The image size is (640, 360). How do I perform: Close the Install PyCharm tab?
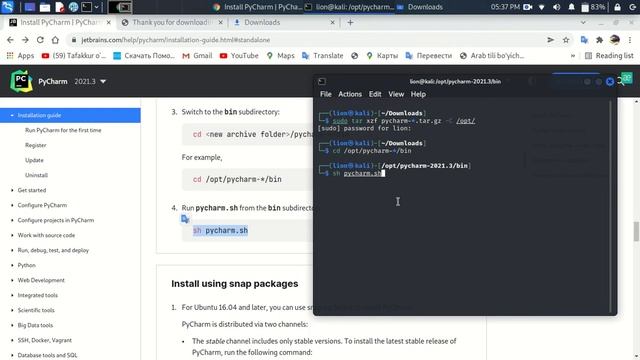point(109,22)
